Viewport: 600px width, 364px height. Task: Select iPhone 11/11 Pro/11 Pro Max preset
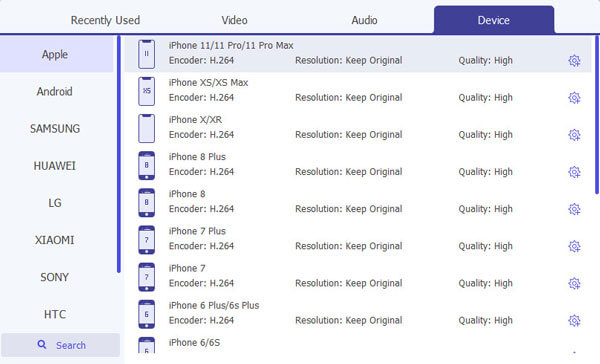click(231, 45)
